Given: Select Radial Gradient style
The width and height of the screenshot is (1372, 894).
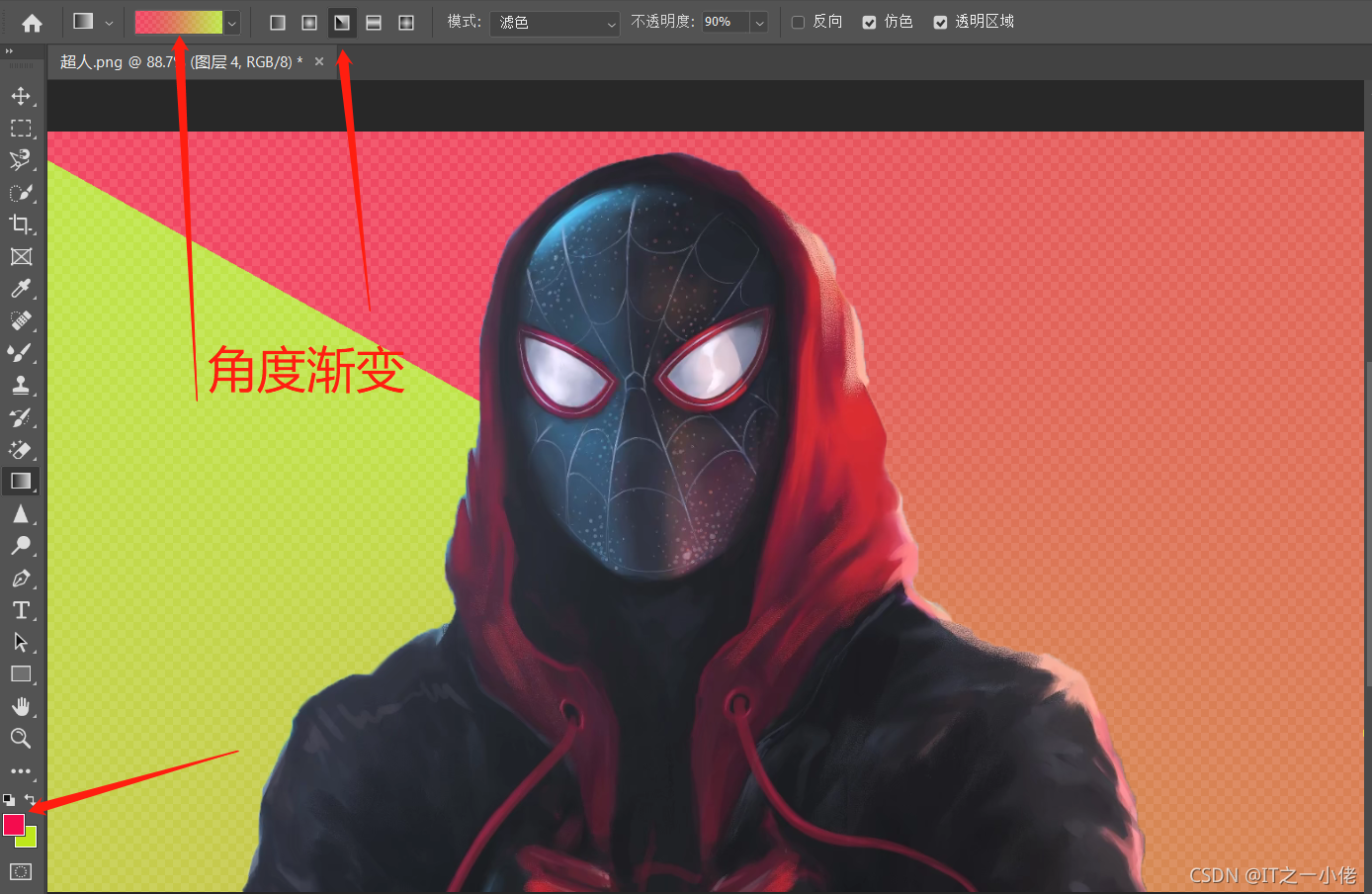Looking at the screenshot, I should [309, 23].
